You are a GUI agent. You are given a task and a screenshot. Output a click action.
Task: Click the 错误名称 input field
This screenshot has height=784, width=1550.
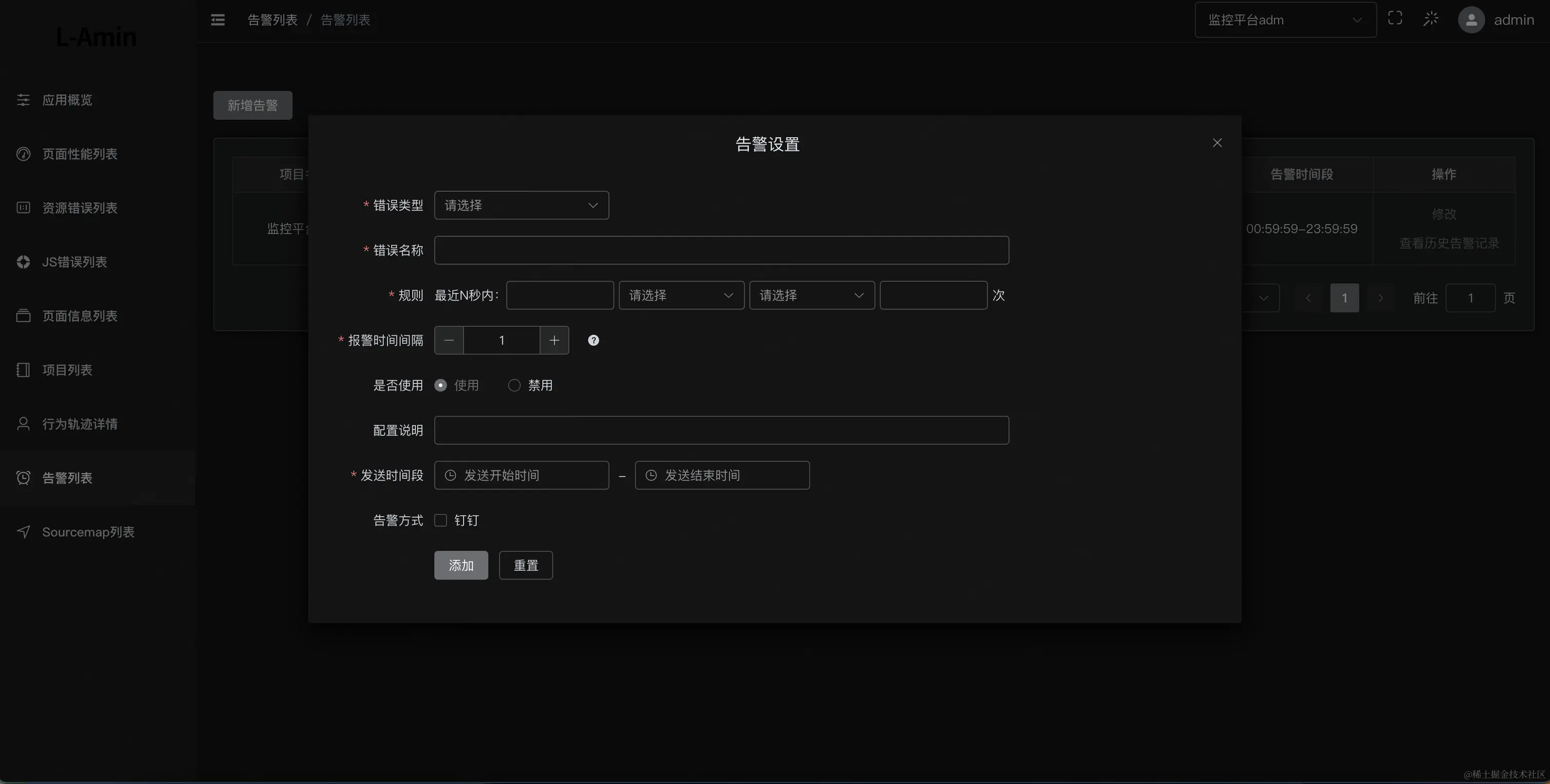721,250
